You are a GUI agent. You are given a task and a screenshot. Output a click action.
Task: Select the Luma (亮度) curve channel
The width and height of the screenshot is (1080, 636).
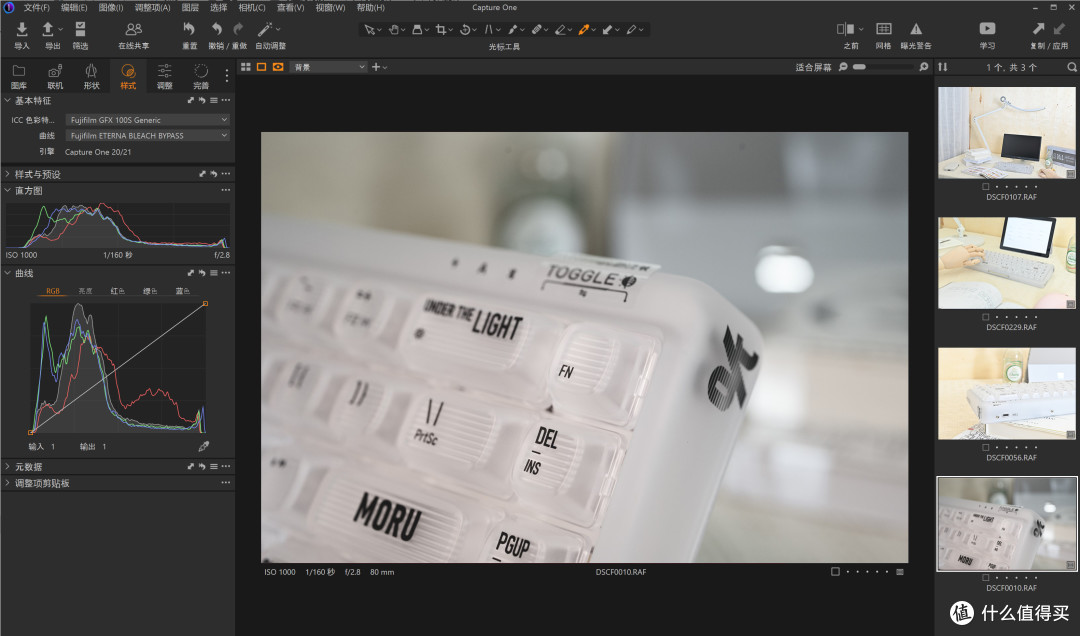coord(85,291)
